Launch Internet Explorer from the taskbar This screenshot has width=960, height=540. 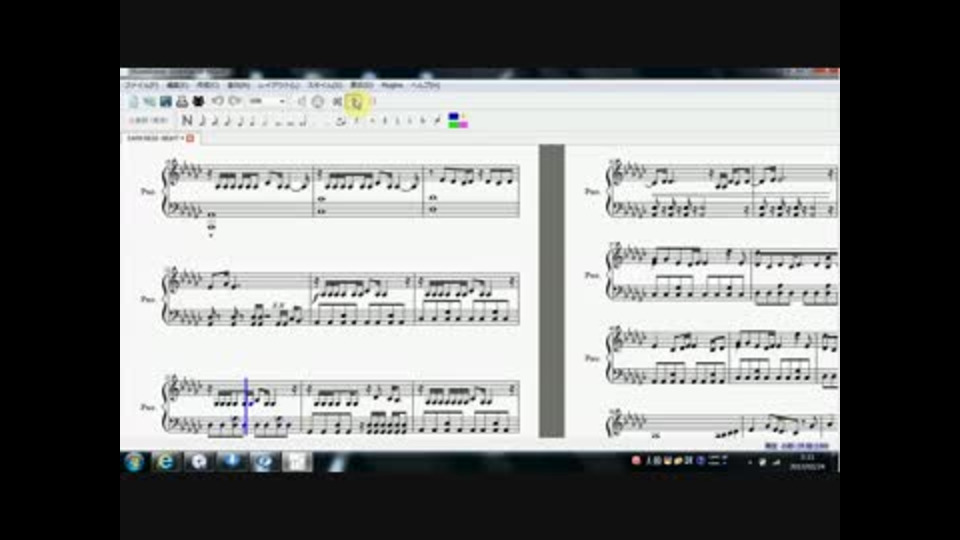(x=165, y=462)
